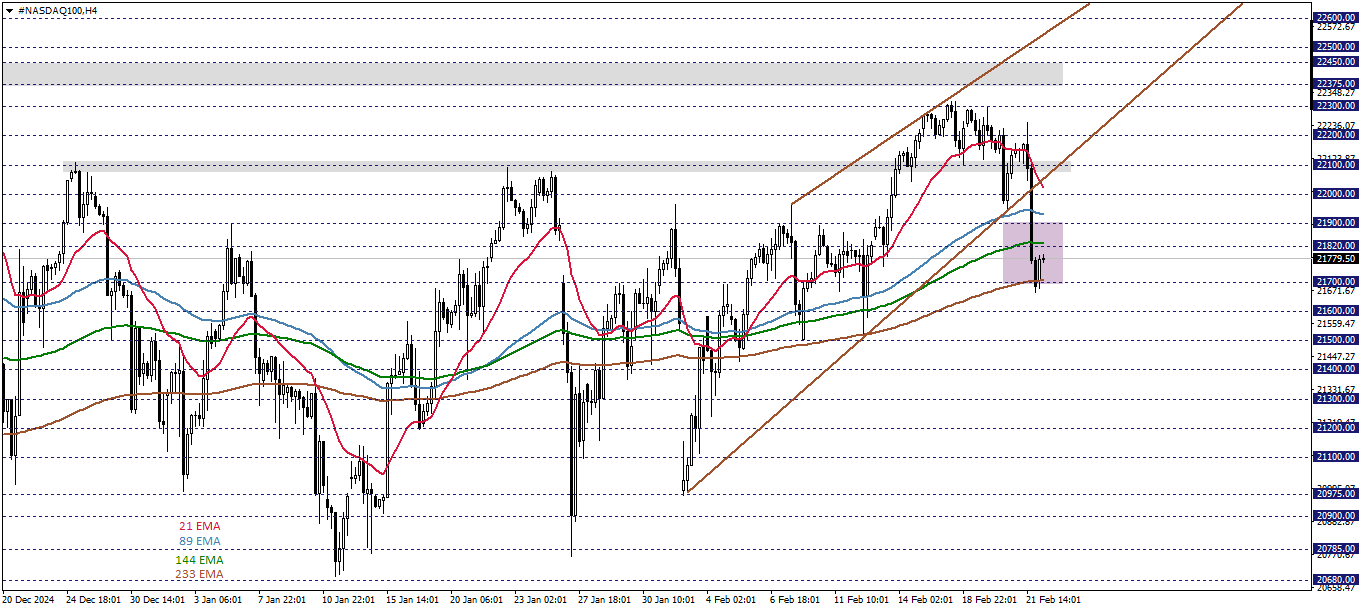1362x611 pixels.
Task: Select the gray zone at 22100 level
Action: [x=567, y=168]
